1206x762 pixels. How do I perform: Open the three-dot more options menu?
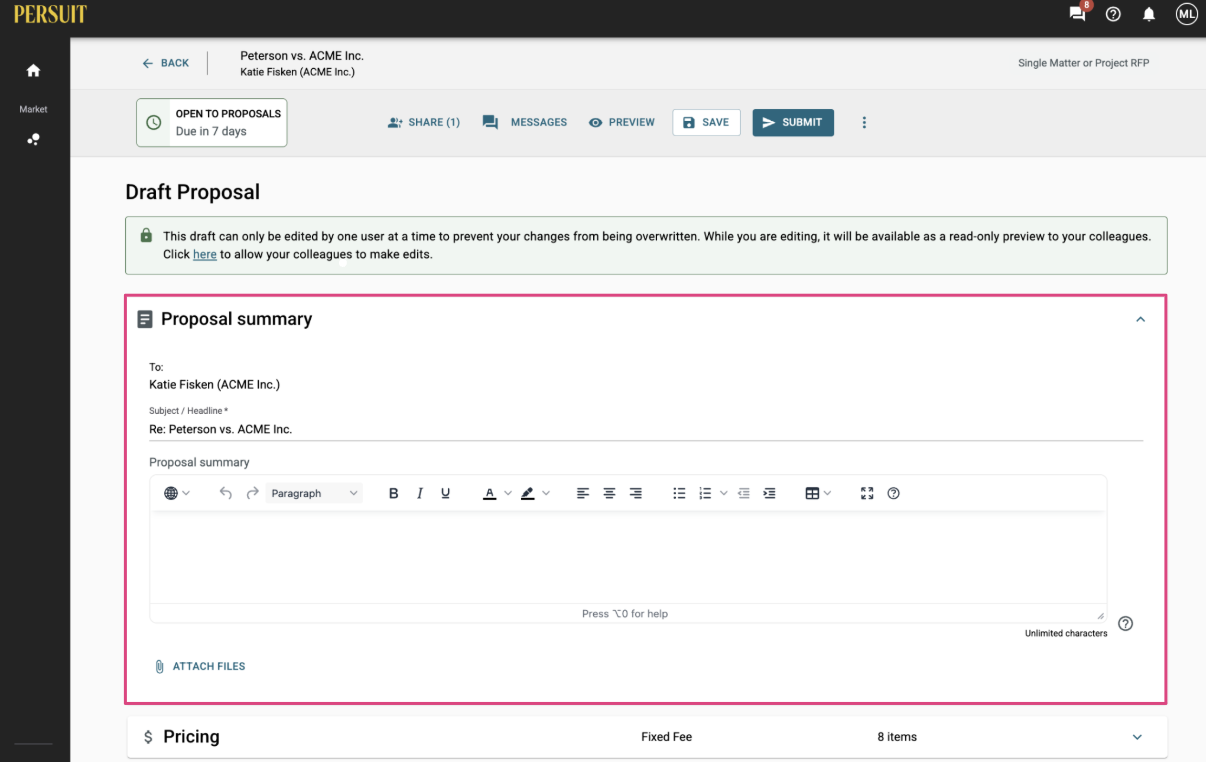click(x=864, y=122)
